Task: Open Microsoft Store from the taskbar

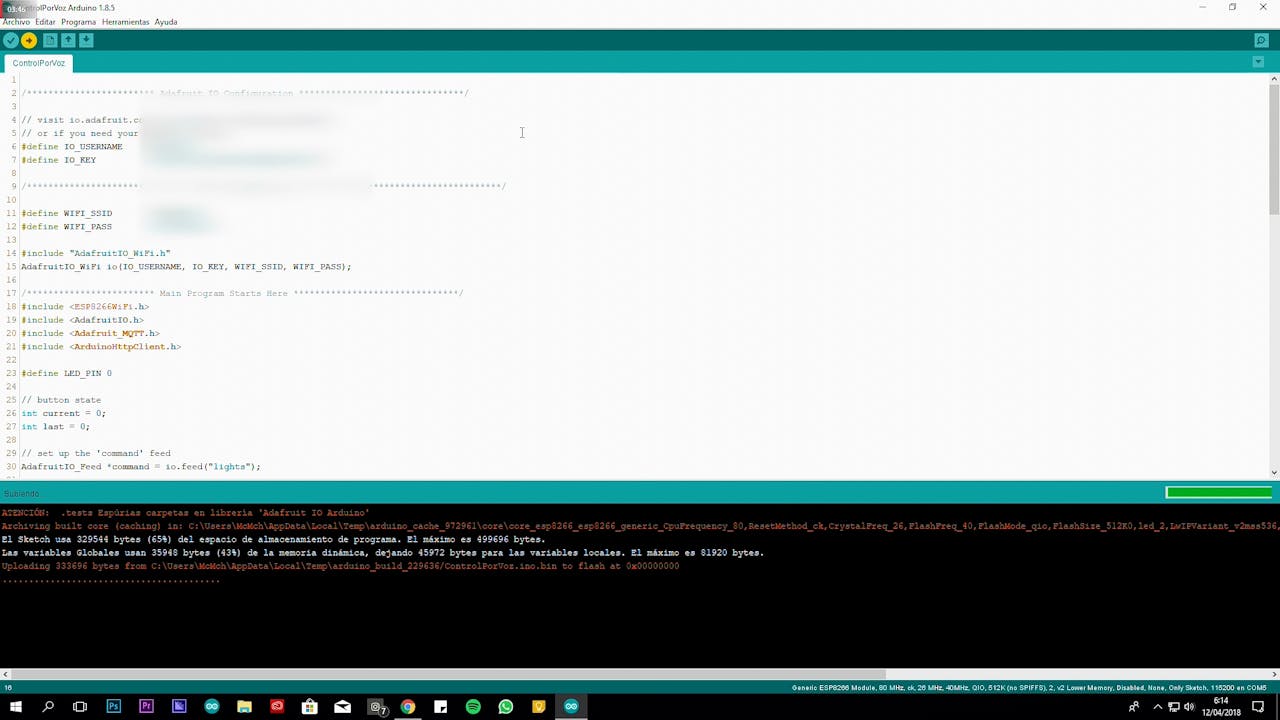Action: pyautogui.click(x=310, y=707)
